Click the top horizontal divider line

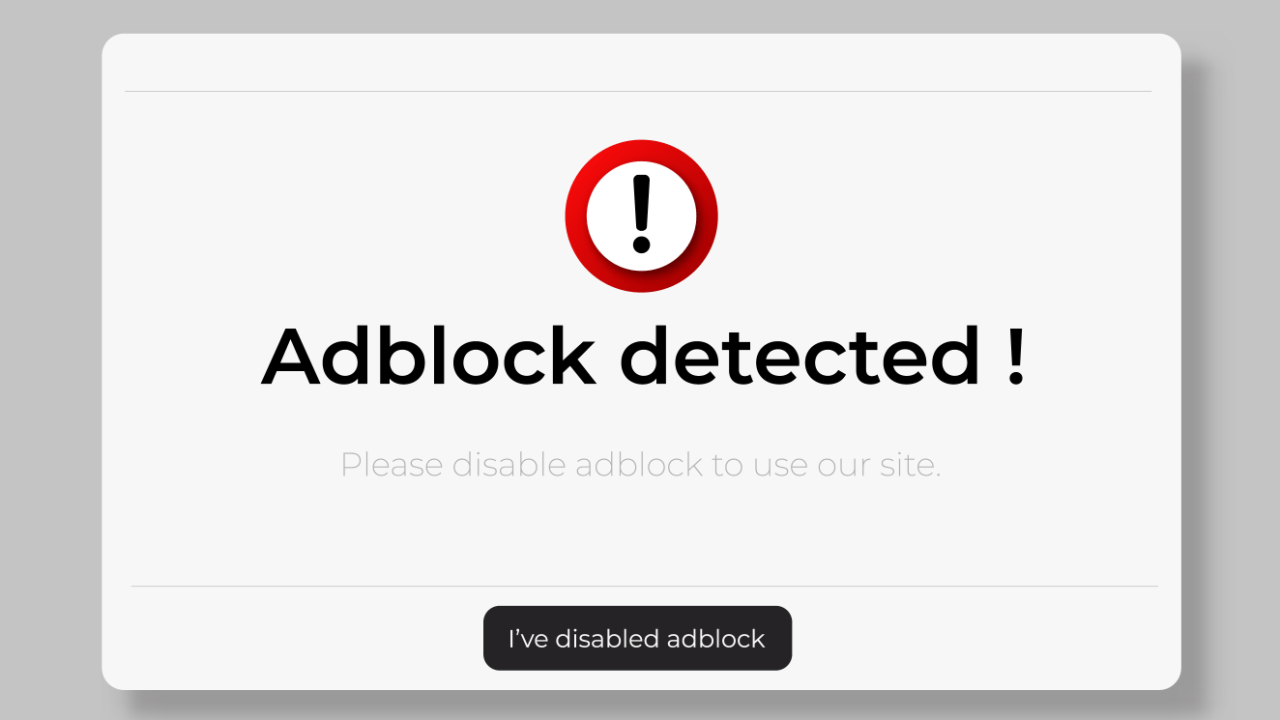(638, 91)
